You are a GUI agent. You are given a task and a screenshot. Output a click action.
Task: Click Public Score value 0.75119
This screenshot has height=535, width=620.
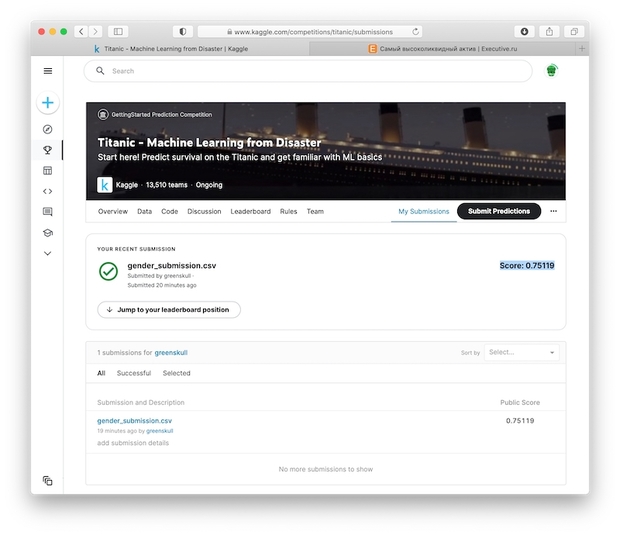520,421
